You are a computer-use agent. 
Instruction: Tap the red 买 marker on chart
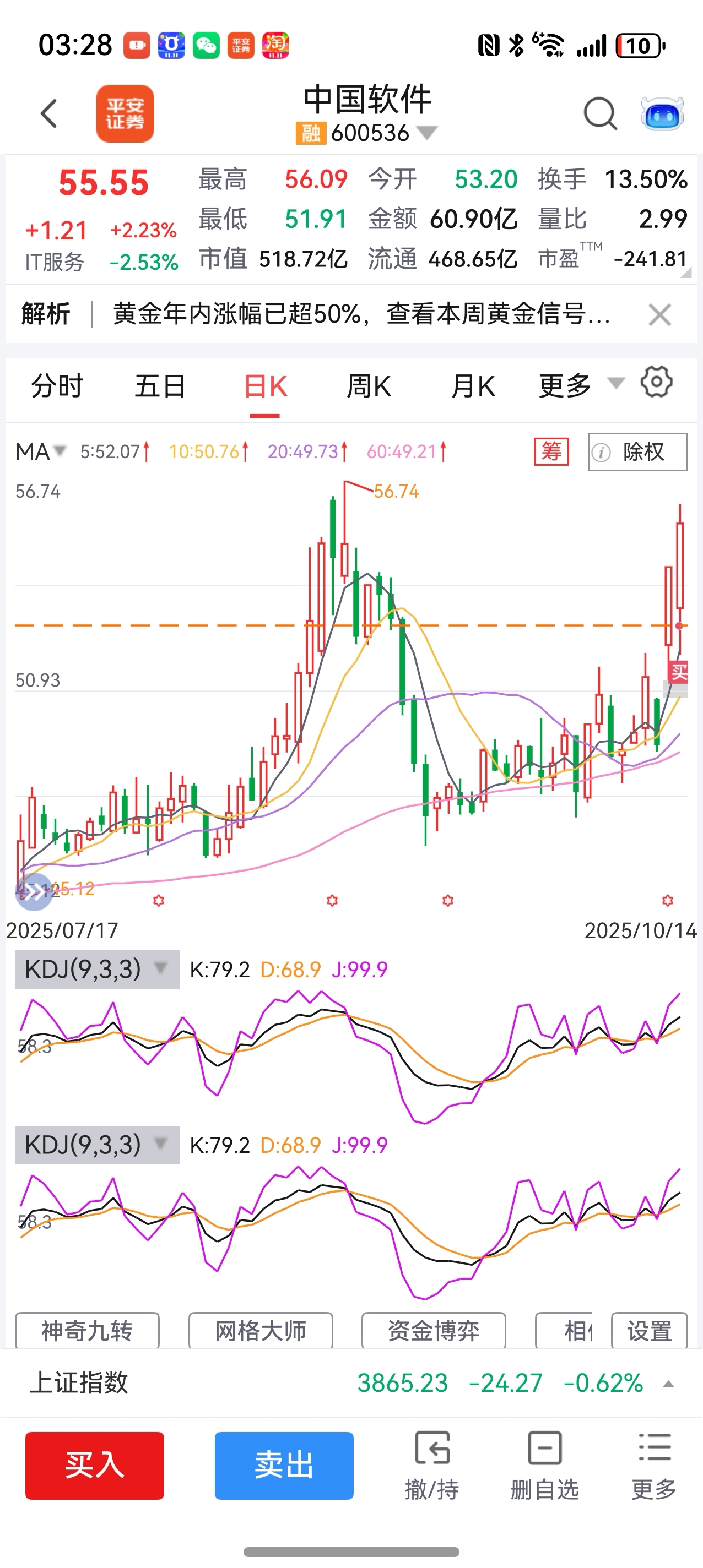pyautogui.click(x=678, y=672)
